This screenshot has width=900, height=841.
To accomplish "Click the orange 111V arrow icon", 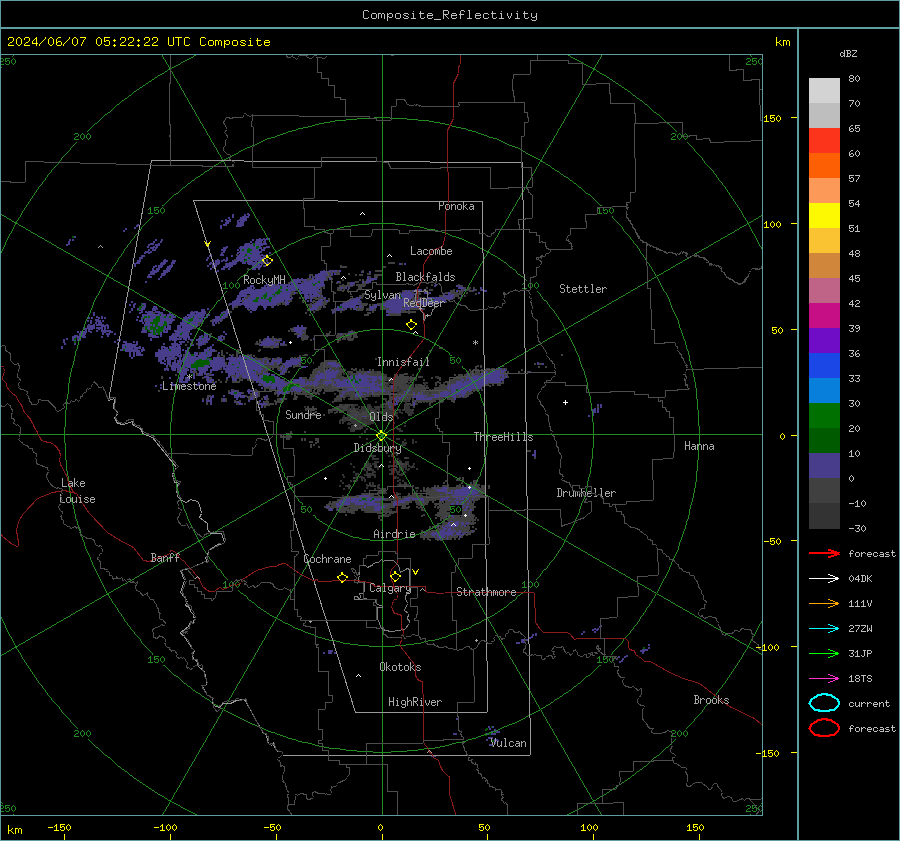I will click(x=824, y=603).
